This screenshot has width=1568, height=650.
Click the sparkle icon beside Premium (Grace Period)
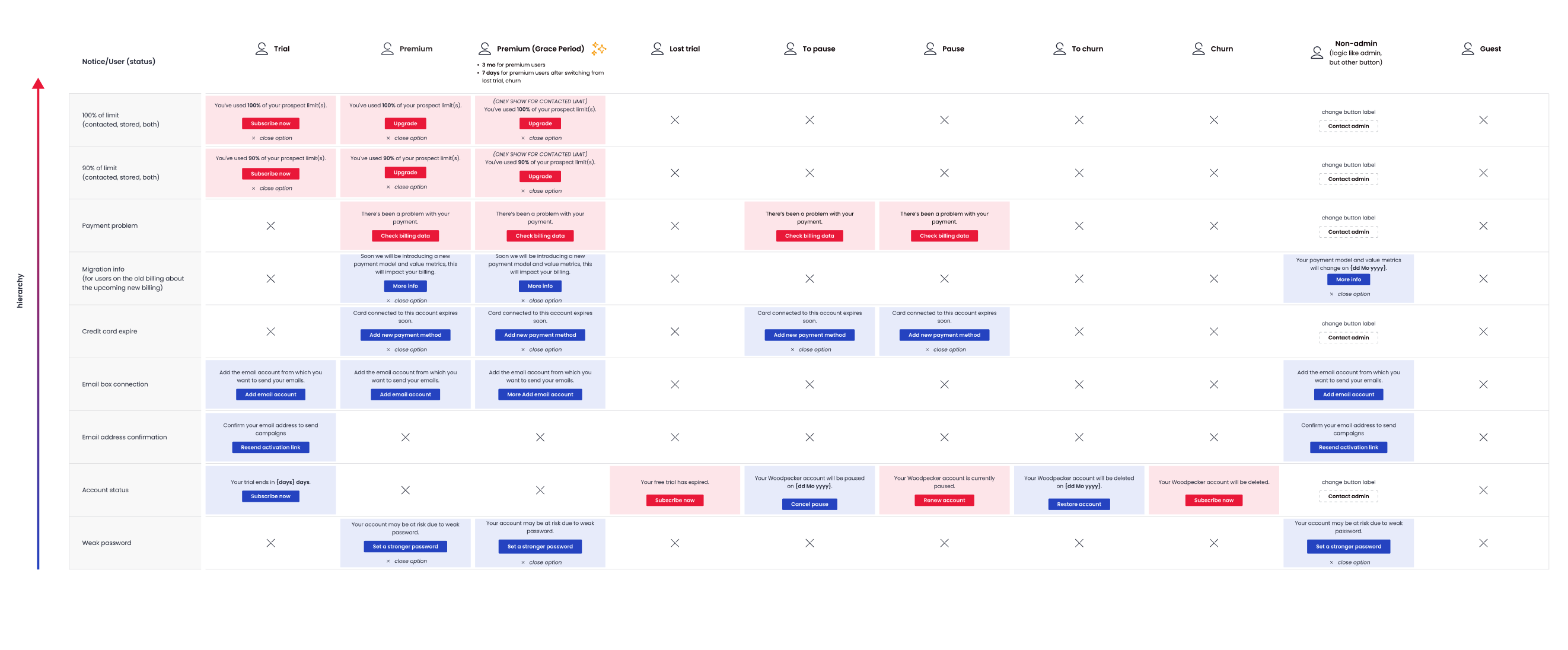599,49
